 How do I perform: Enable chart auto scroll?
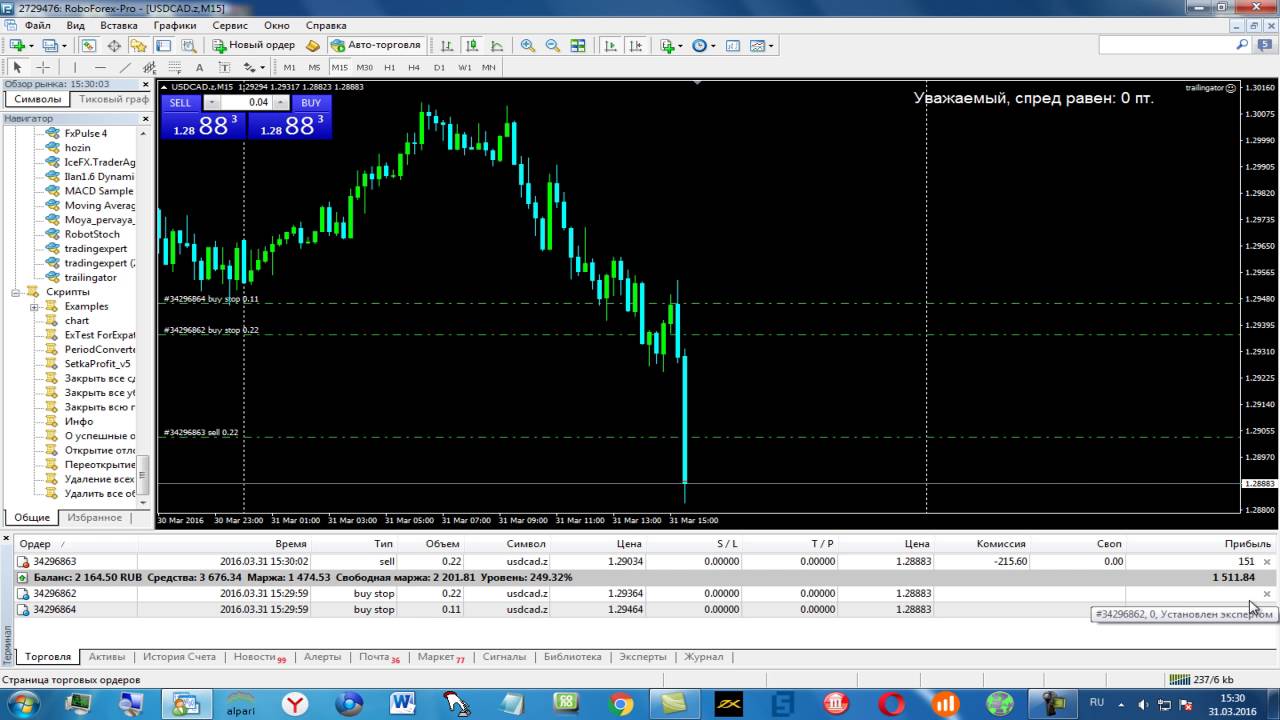tap(610, 46)
